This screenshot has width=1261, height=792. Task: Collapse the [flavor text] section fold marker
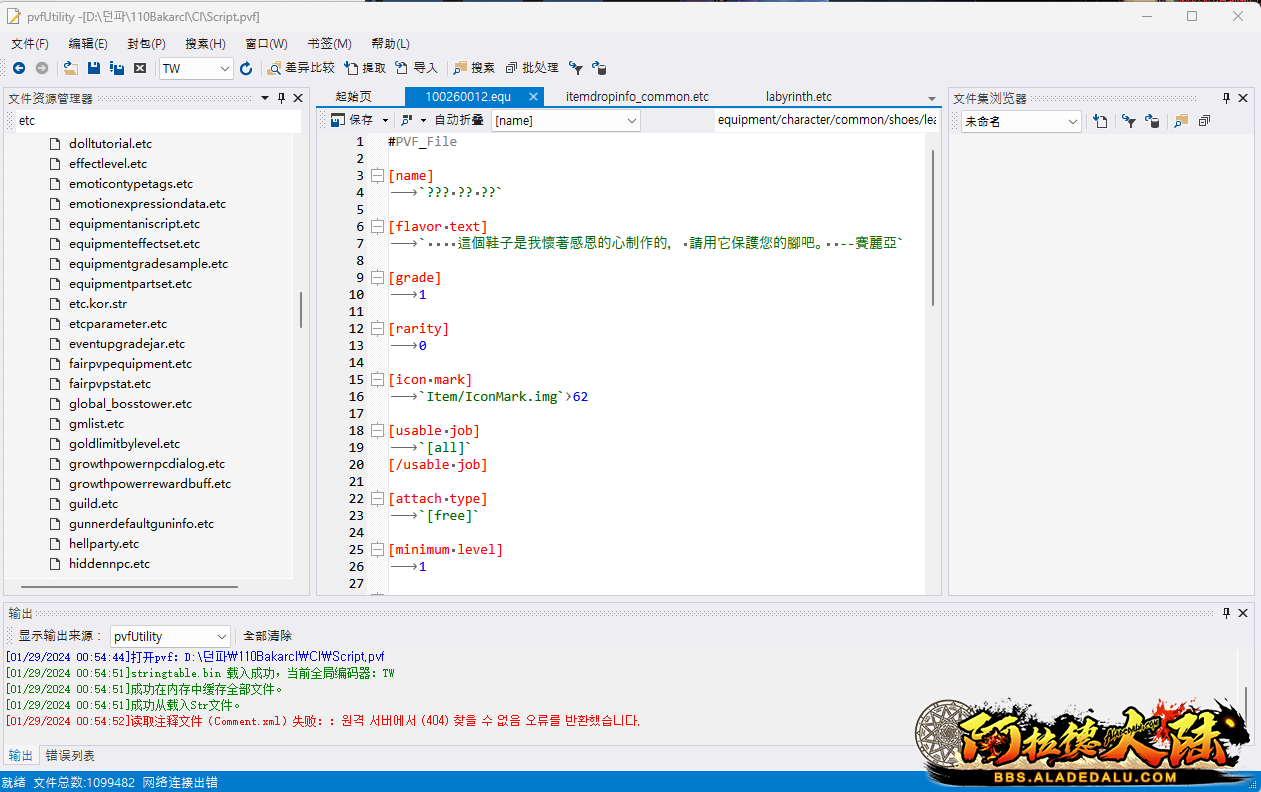377,227
